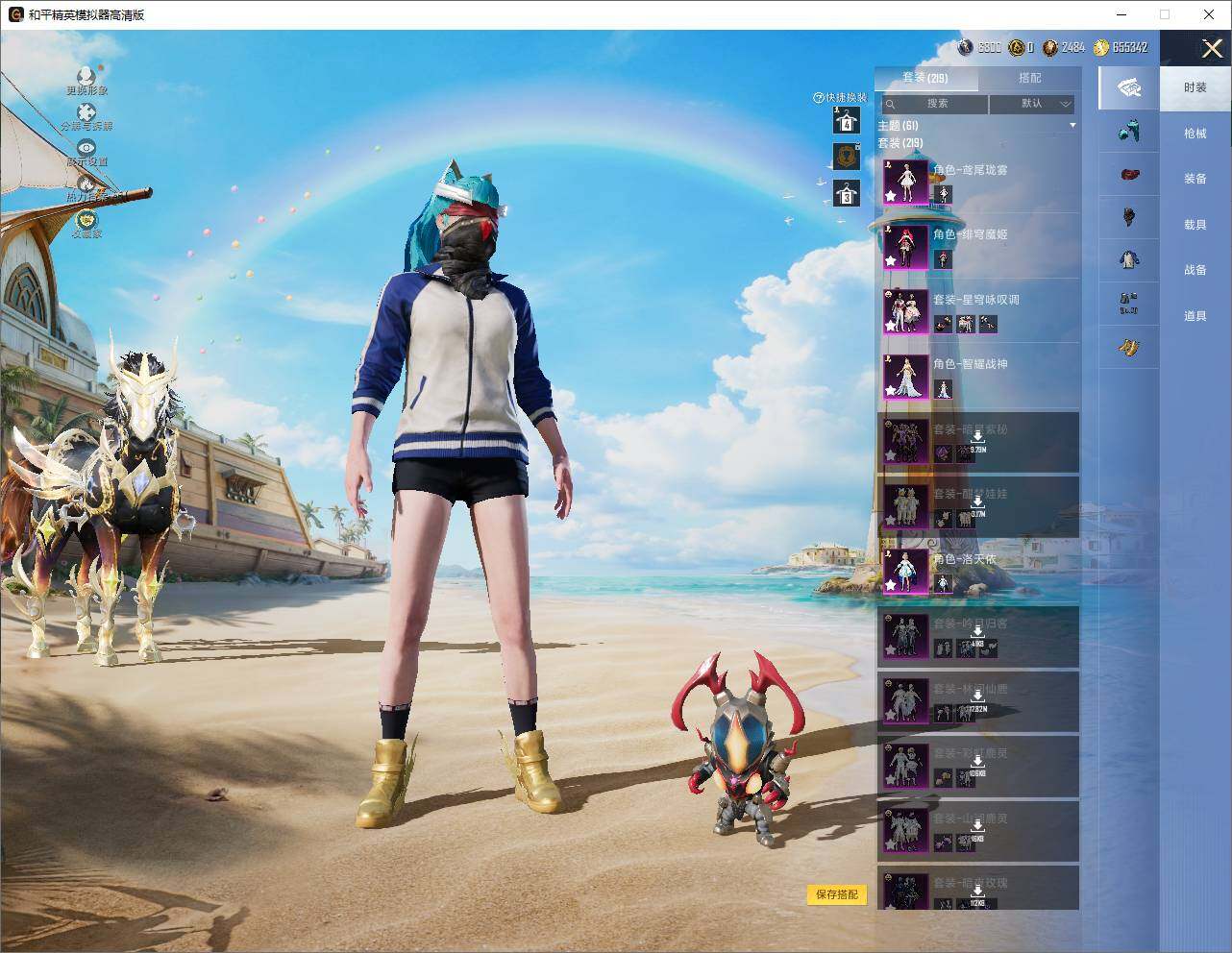This screenshot has height=953, width=1232.
Task: Toggle the 展示设置 eye display icon
Action: click(x=86, y=148)
